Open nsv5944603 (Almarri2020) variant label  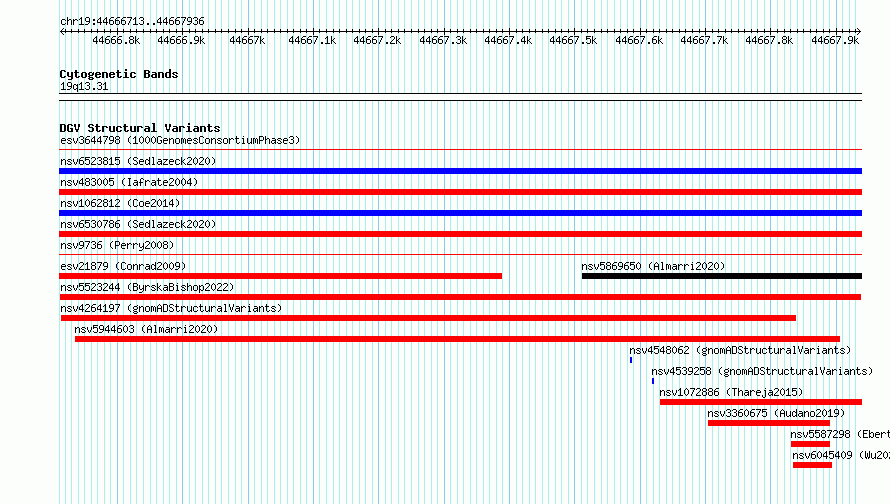pos(146,329)
